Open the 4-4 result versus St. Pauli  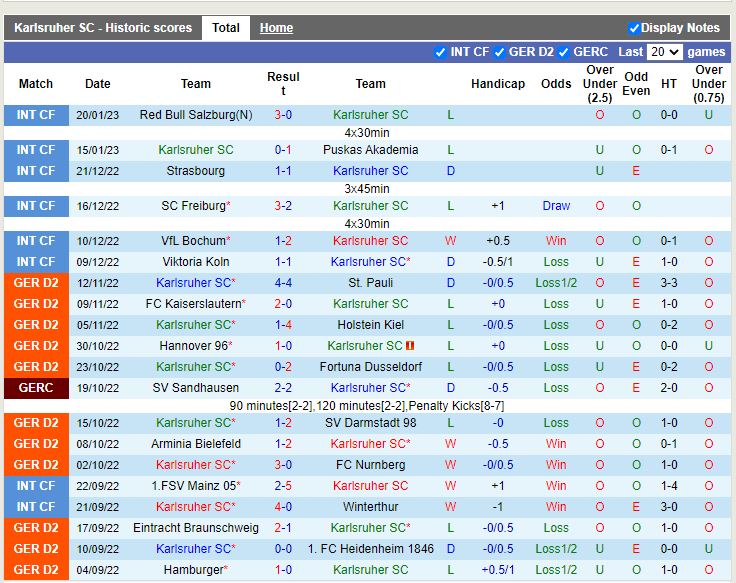pyautogui.click(x=283, y=283)
